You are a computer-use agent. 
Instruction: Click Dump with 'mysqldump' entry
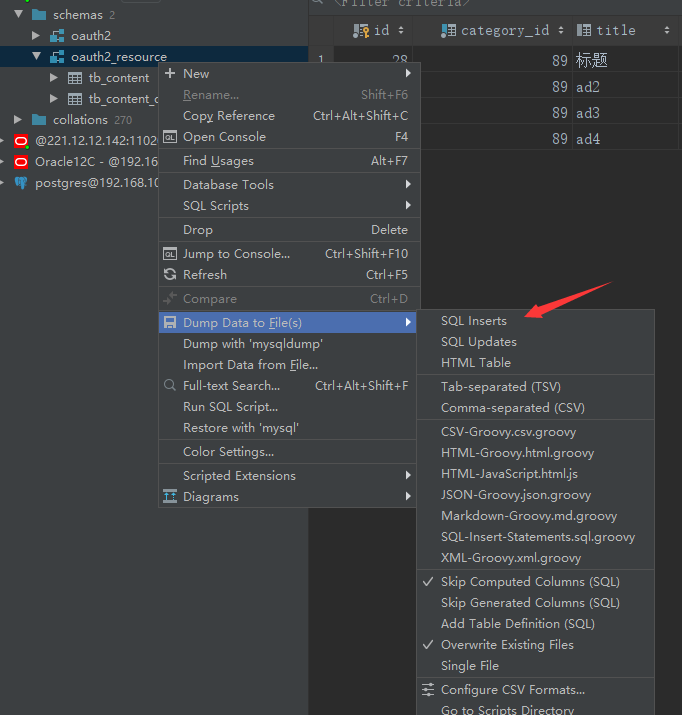288,344
